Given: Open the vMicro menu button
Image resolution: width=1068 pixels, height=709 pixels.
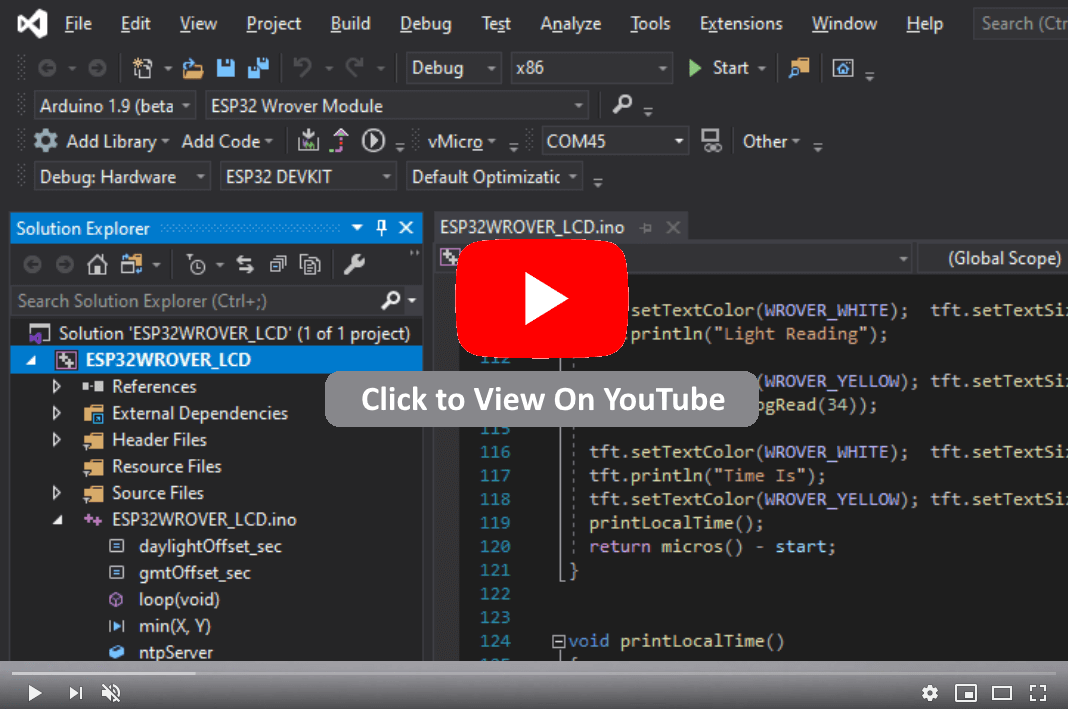Looking at the screenshot, I should point(461,142).
